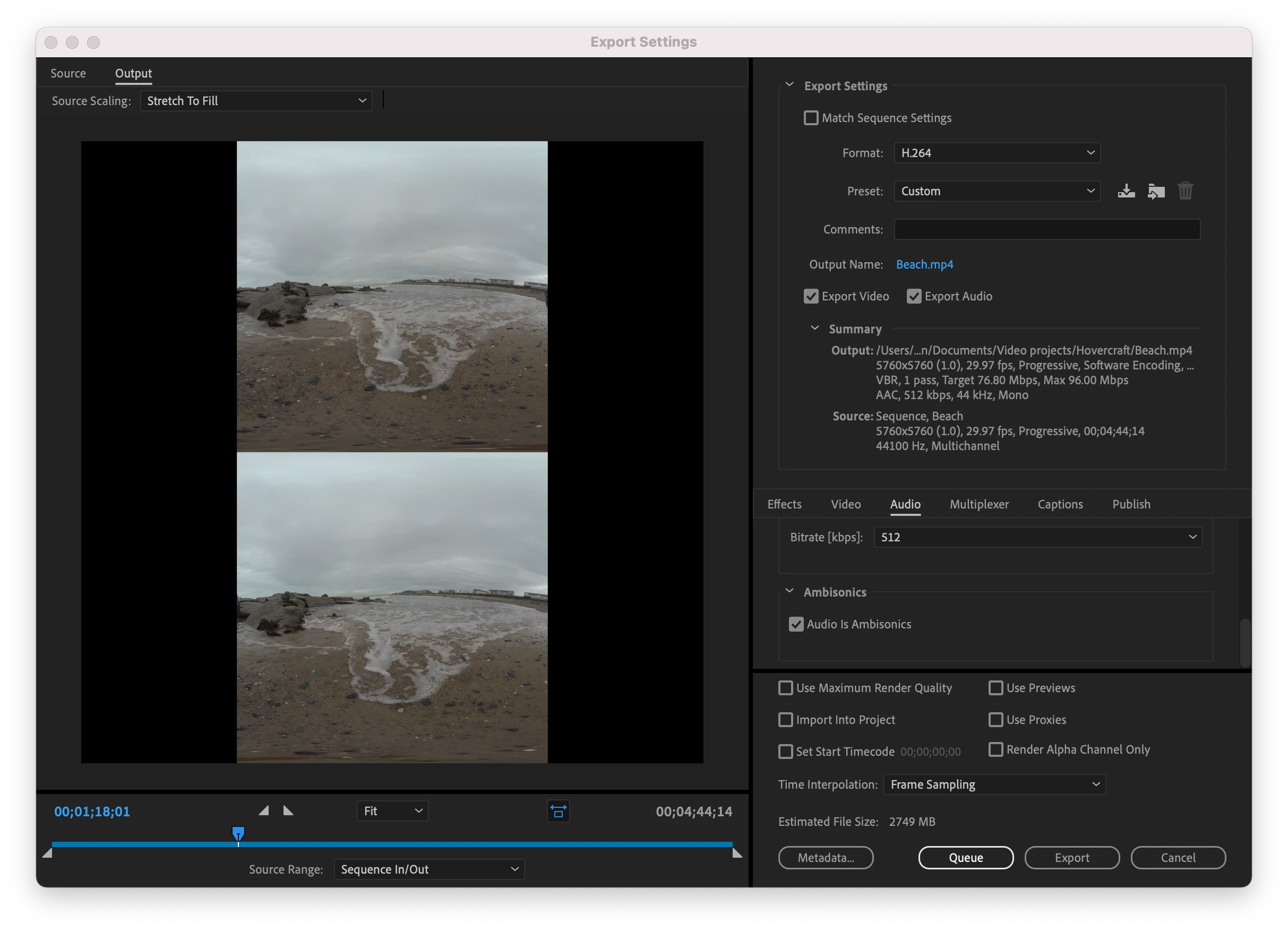Click the Import Presets folder icon
1288x932 pixels.
click(x=1156, y=191)
